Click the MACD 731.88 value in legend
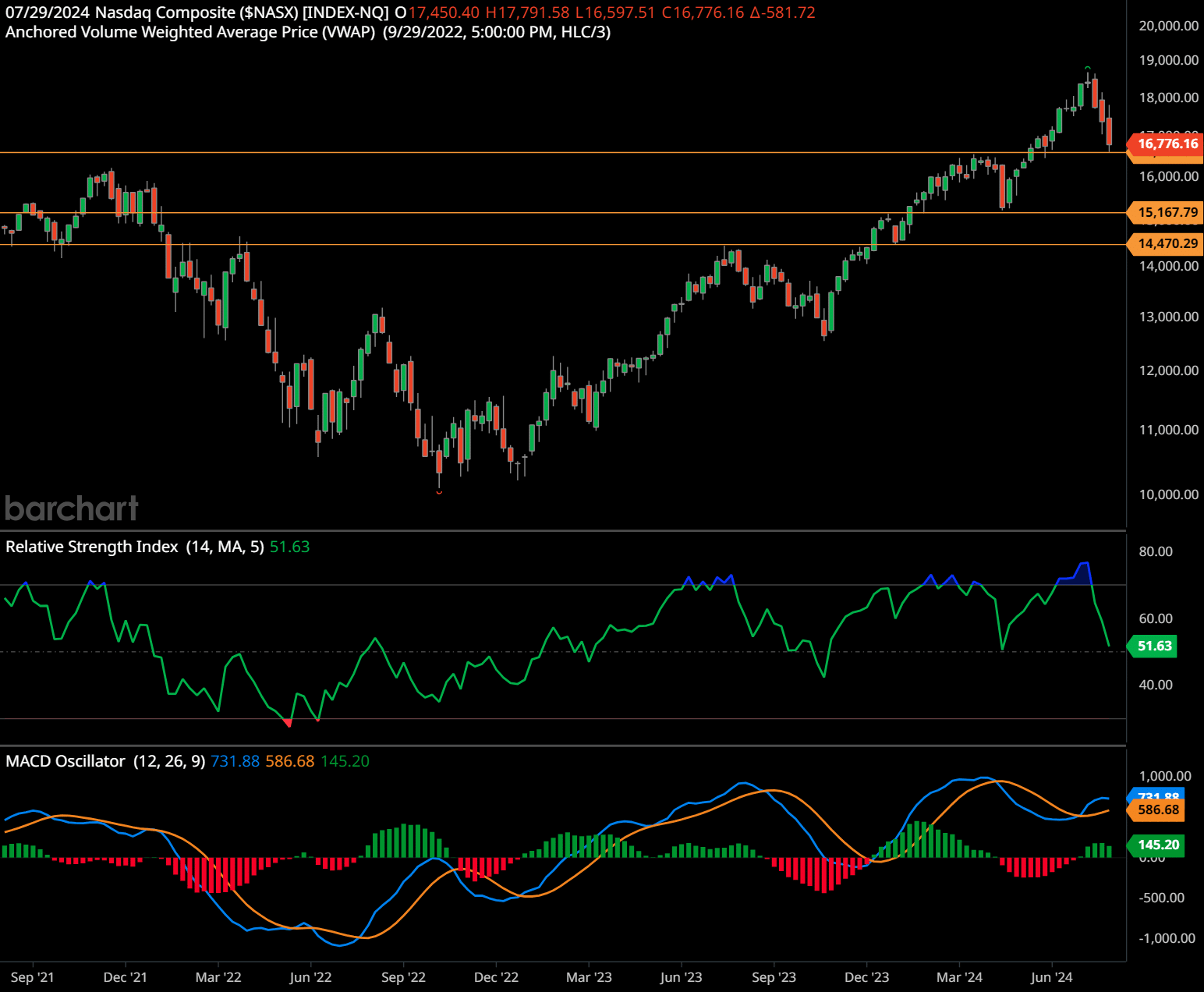The height and width of the screenshot is (992, 1204). pyautogui.click(x=235, y=761)
